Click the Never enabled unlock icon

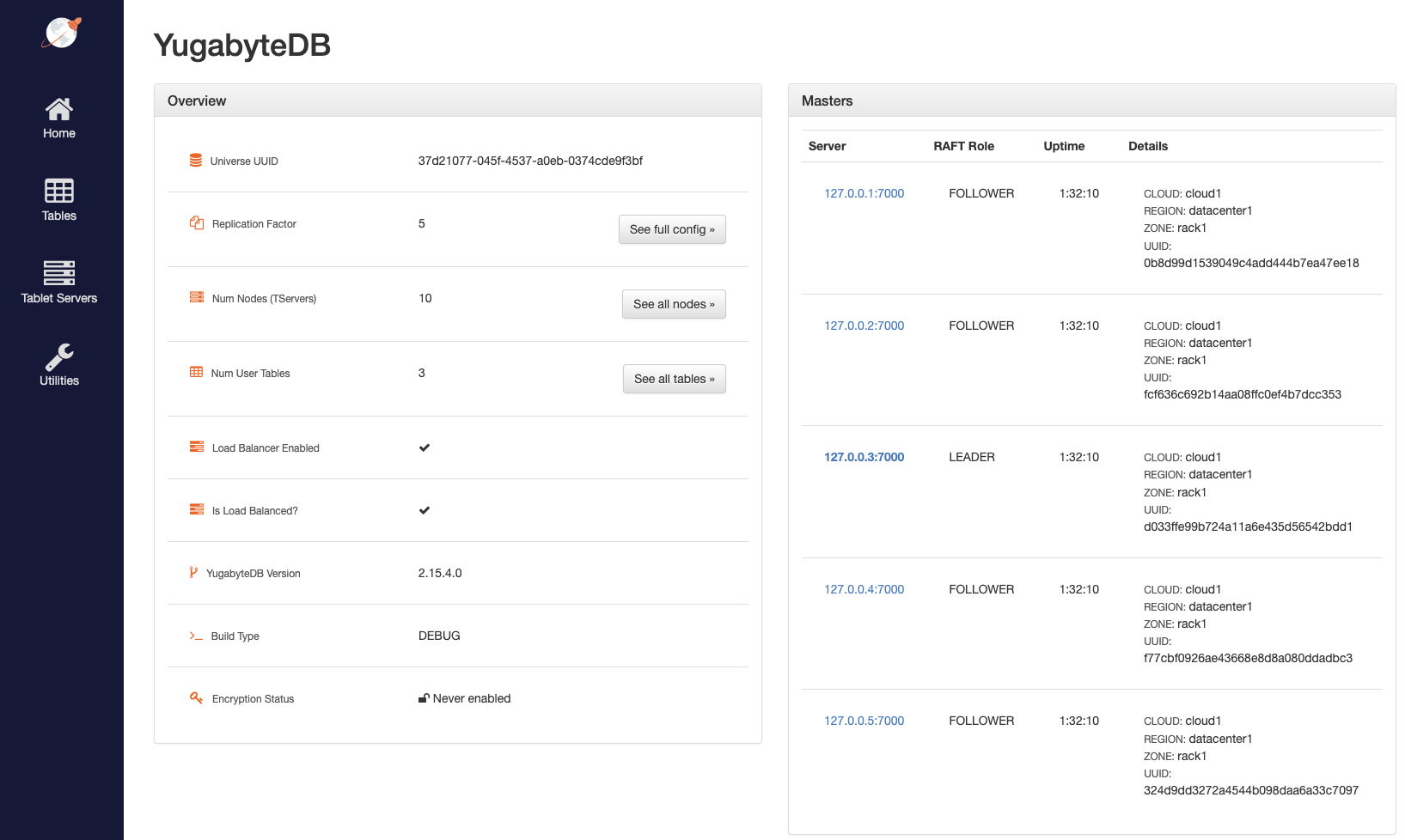[424, 698]
